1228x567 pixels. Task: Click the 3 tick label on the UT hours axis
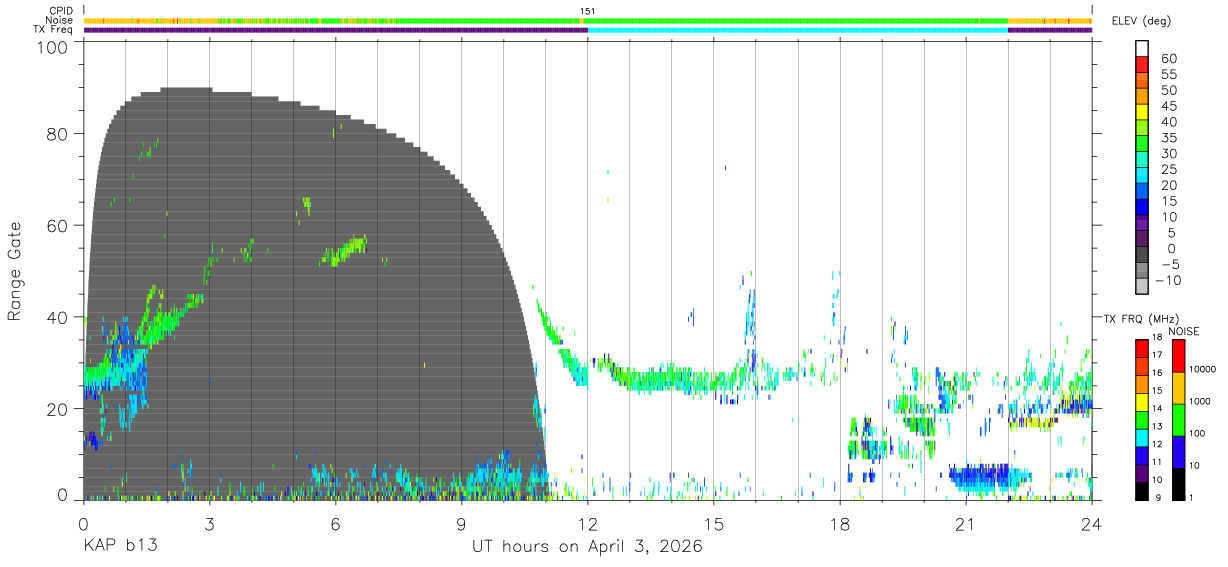209,524
